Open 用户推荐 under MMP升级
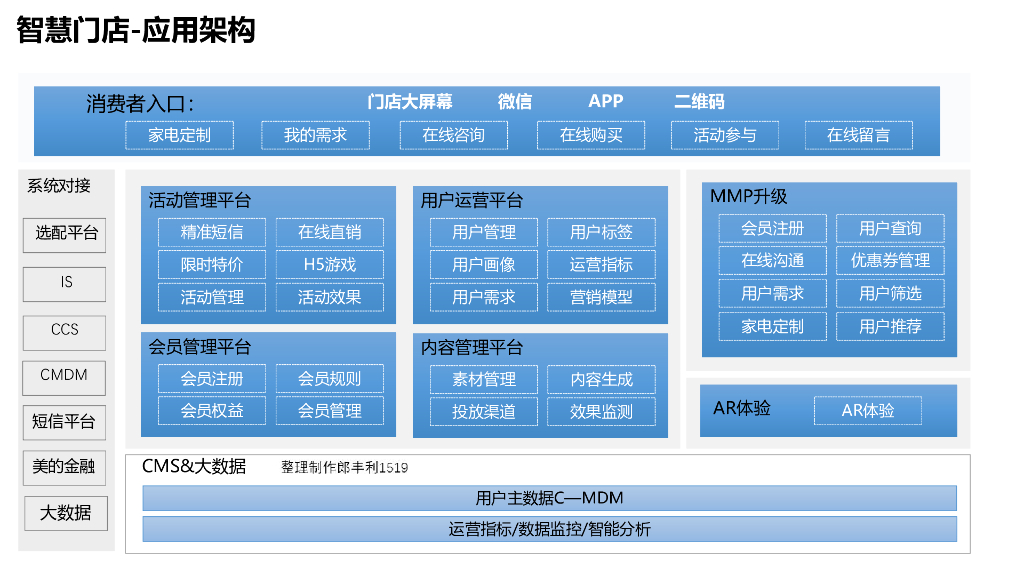Image resolution: width=1024 pixels, height=576 pixels. pos(891,326)
